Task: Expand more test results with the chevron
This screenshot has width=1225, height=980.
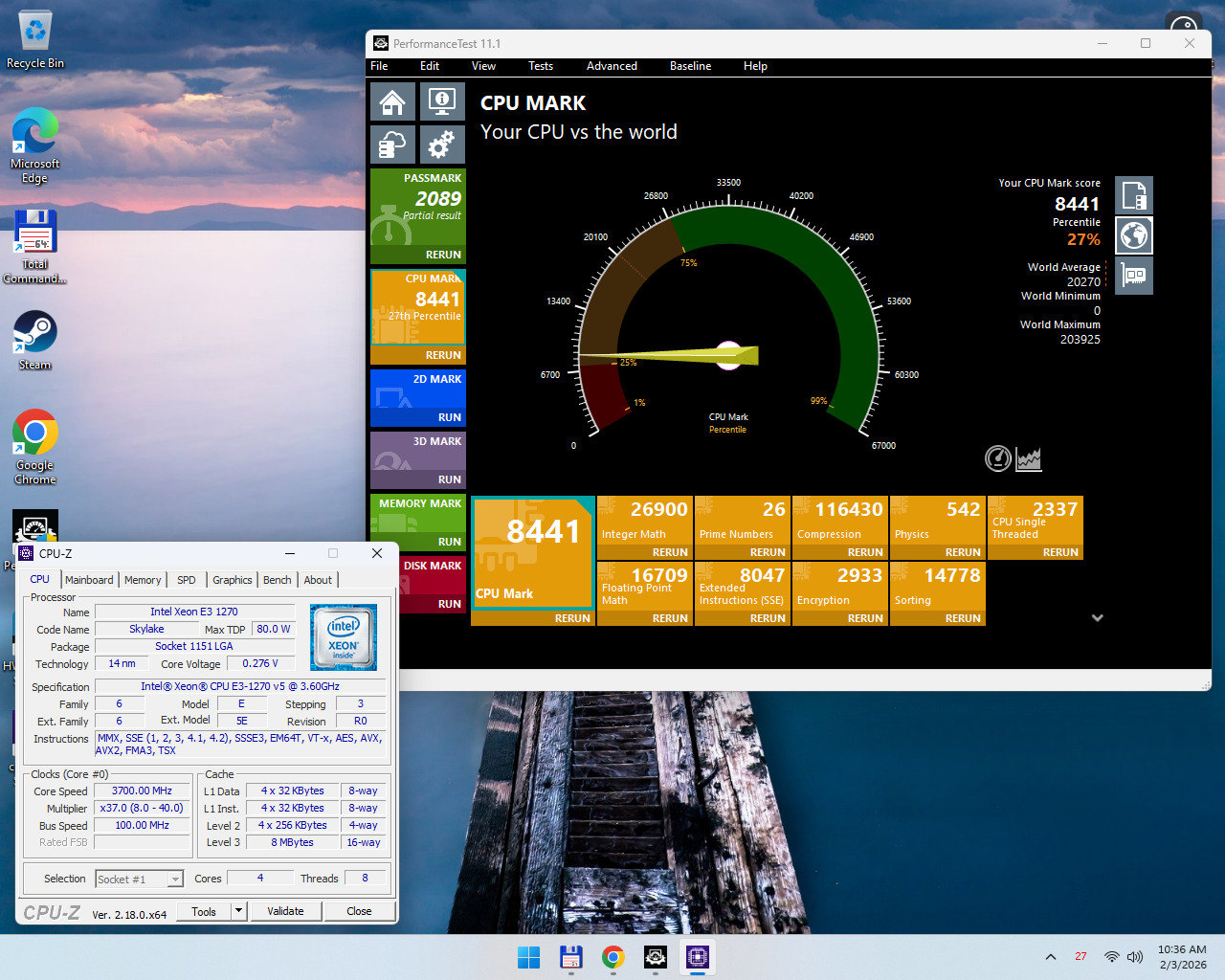Action: pyautogui.click(x=1098, y=617)
